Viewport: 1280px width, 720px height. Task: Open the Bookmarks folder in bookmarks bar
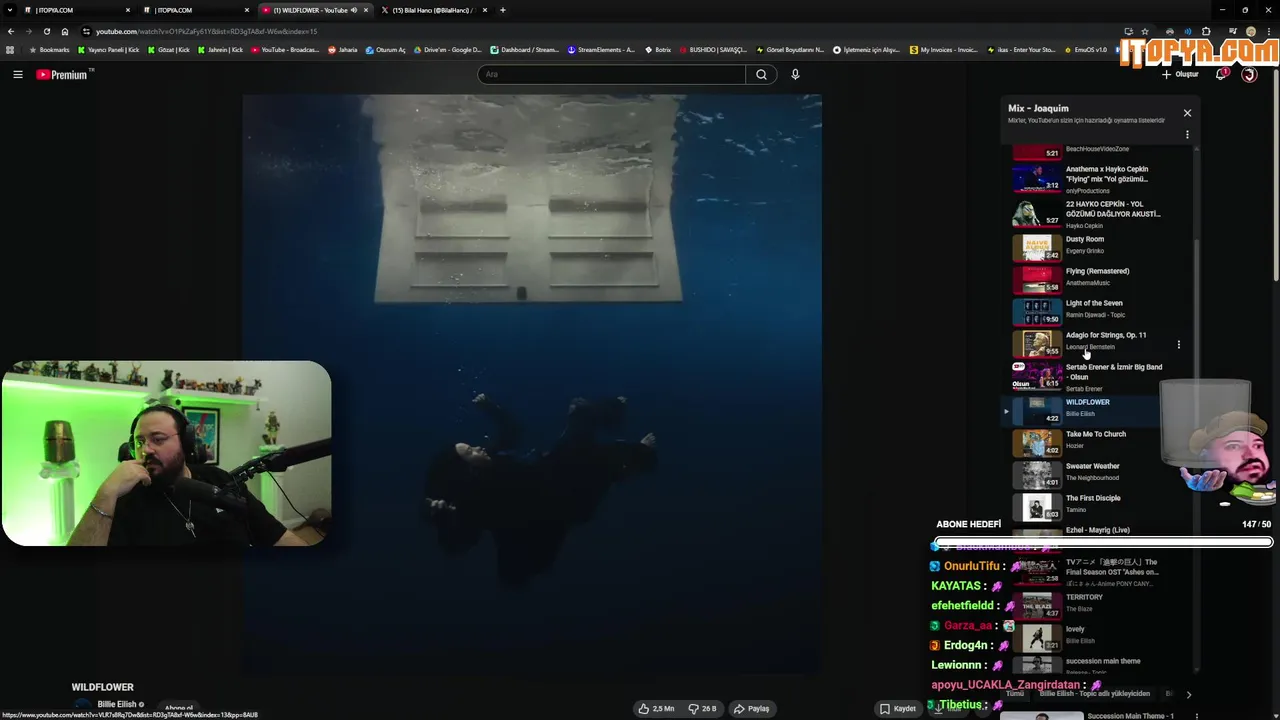pos(50,49)
